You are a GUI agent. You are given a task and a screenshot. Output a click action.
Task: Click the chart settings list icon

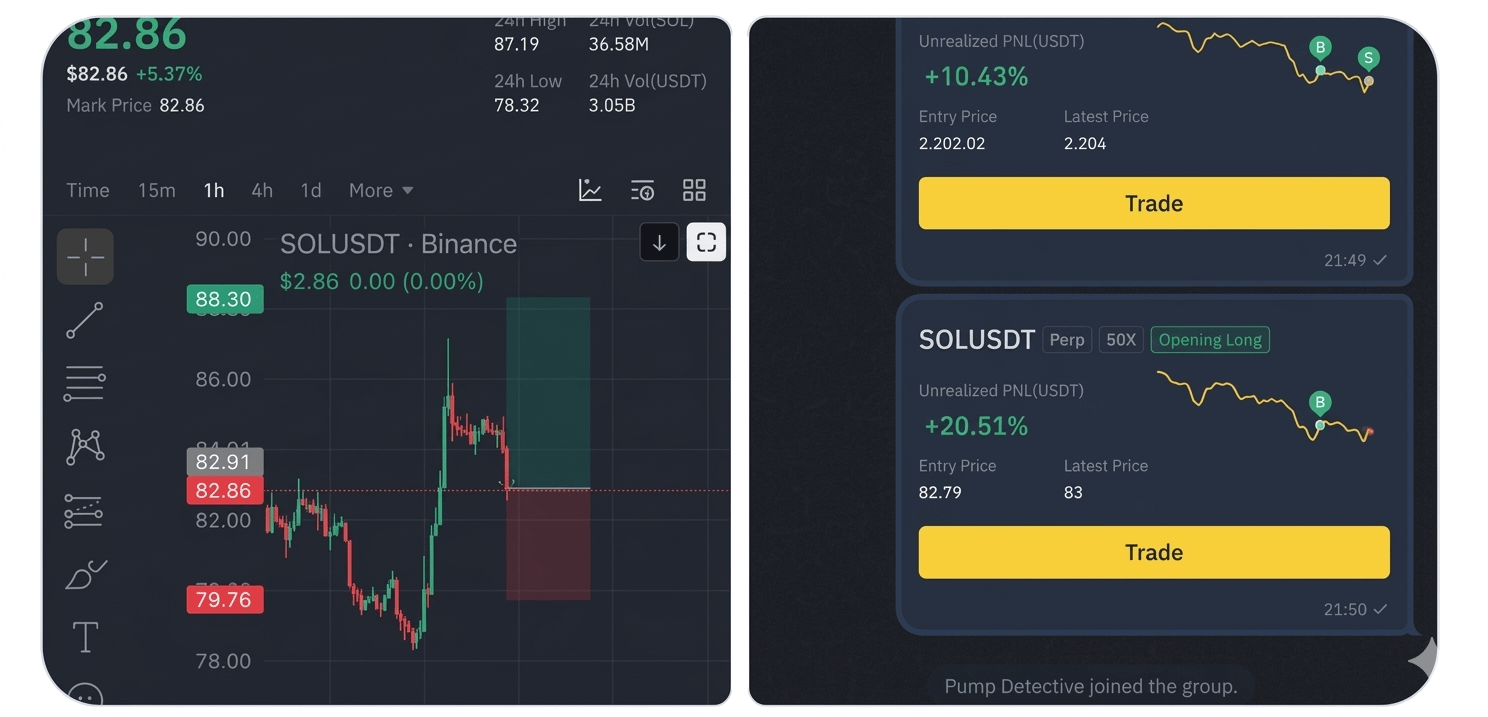tap(642, 190)
